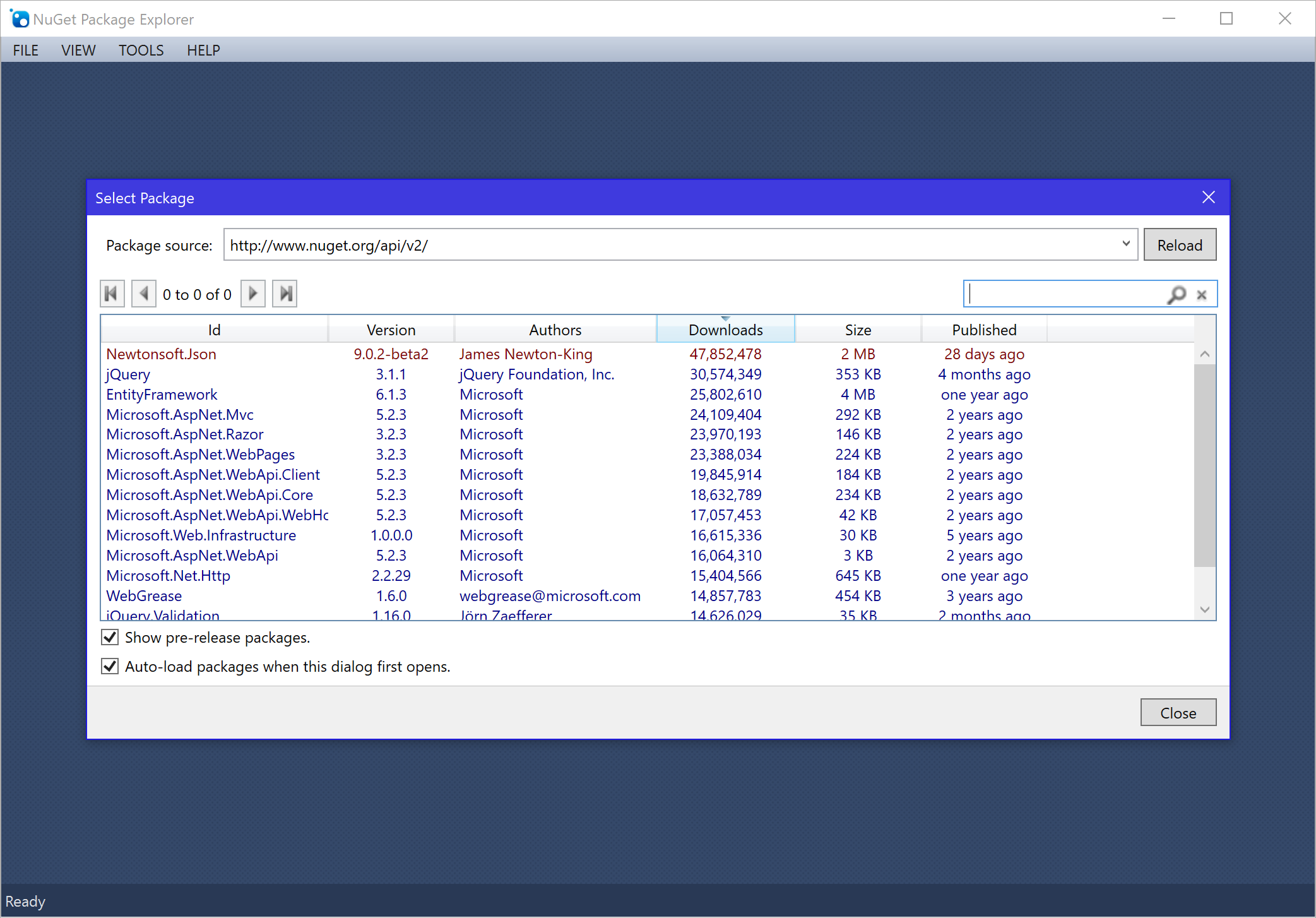Uncheck Show pre-release packages

(x=110, y=637)
